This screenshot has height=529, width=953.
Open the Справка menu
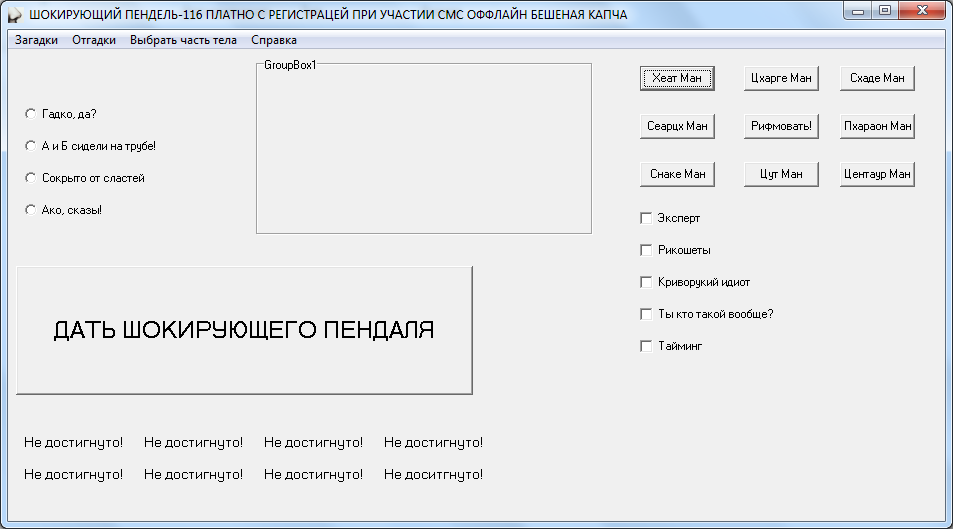[274, 40]
